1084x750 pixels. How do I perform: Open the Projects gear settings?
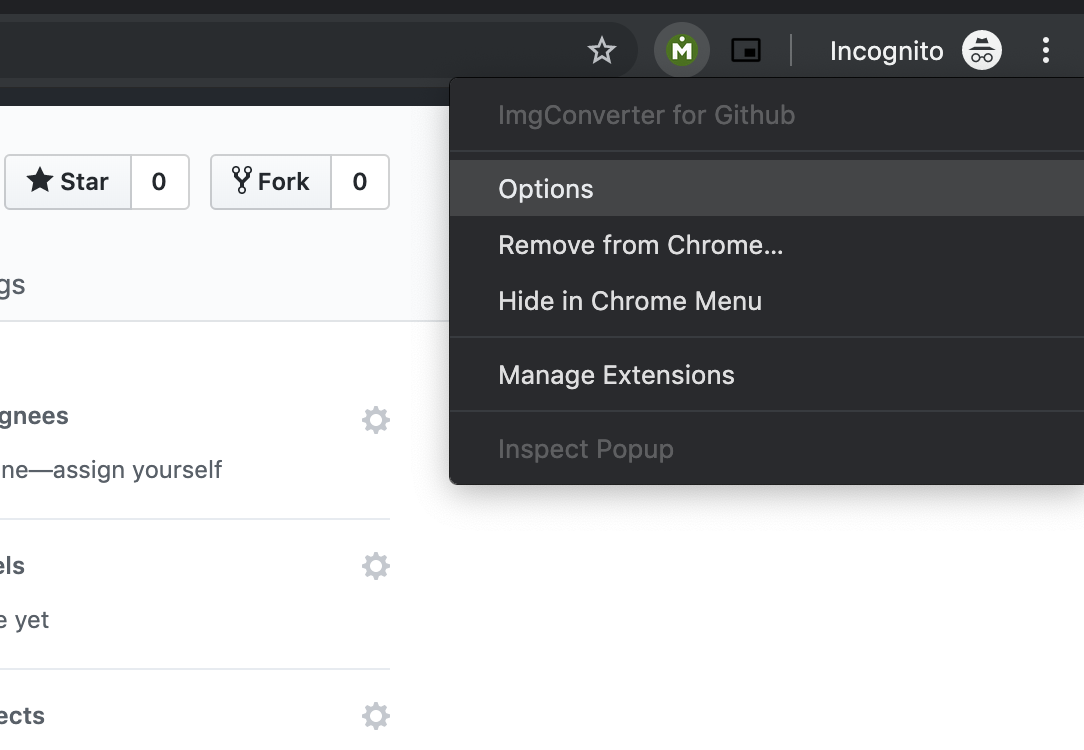[x=376, y=716]
